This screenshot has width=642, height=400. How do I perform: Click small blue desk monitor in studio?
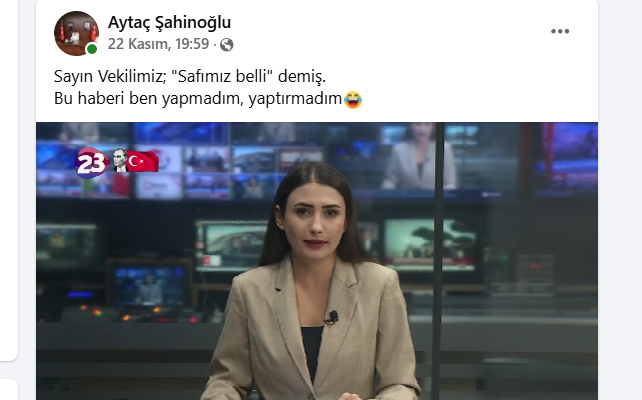148,285
